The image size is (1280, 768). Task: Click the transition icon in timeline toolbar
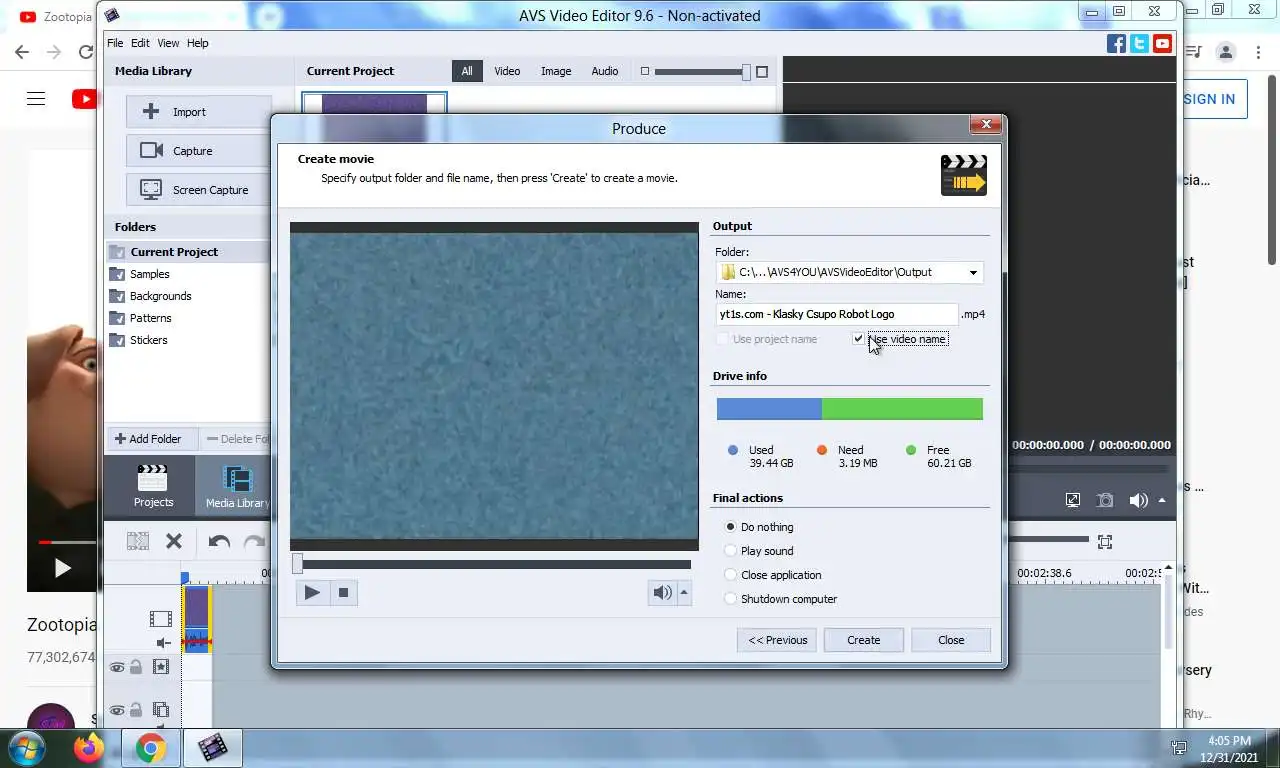coord(138,541)
